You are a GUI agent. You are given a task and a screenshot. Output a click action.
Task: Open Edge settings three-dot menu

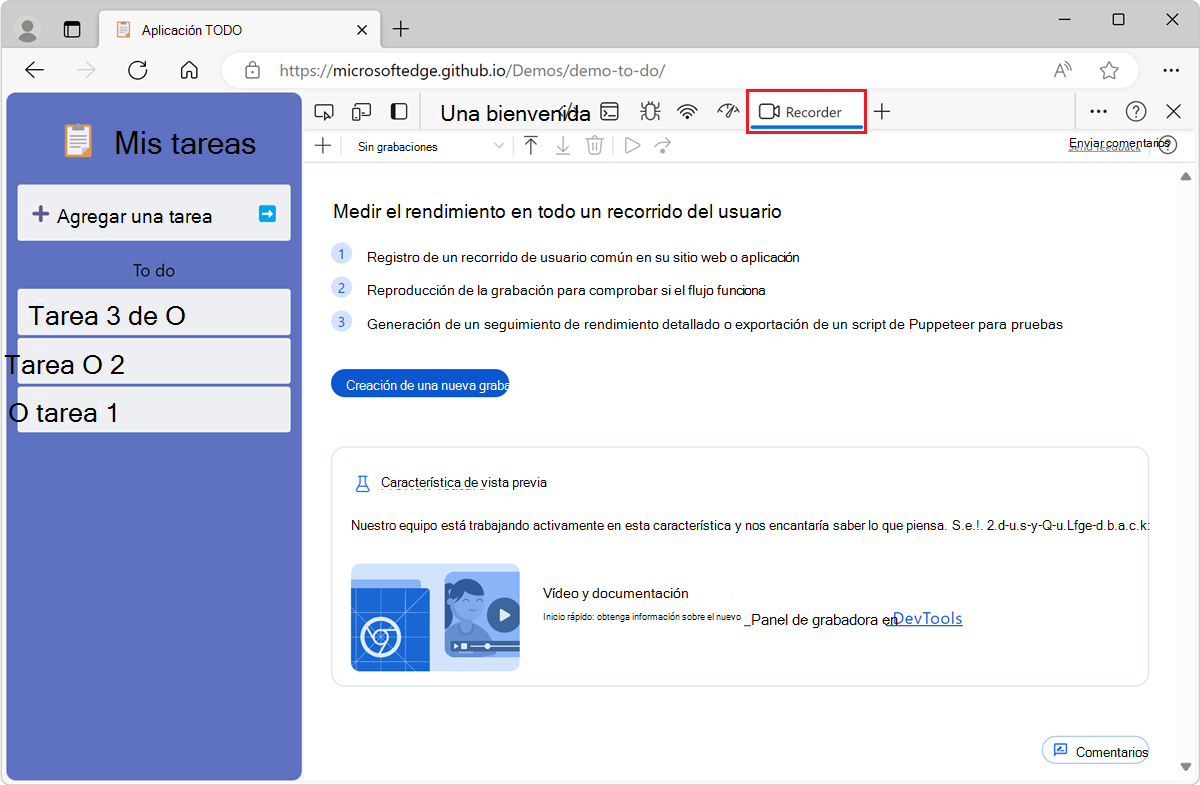click(x=1171, y=70)
